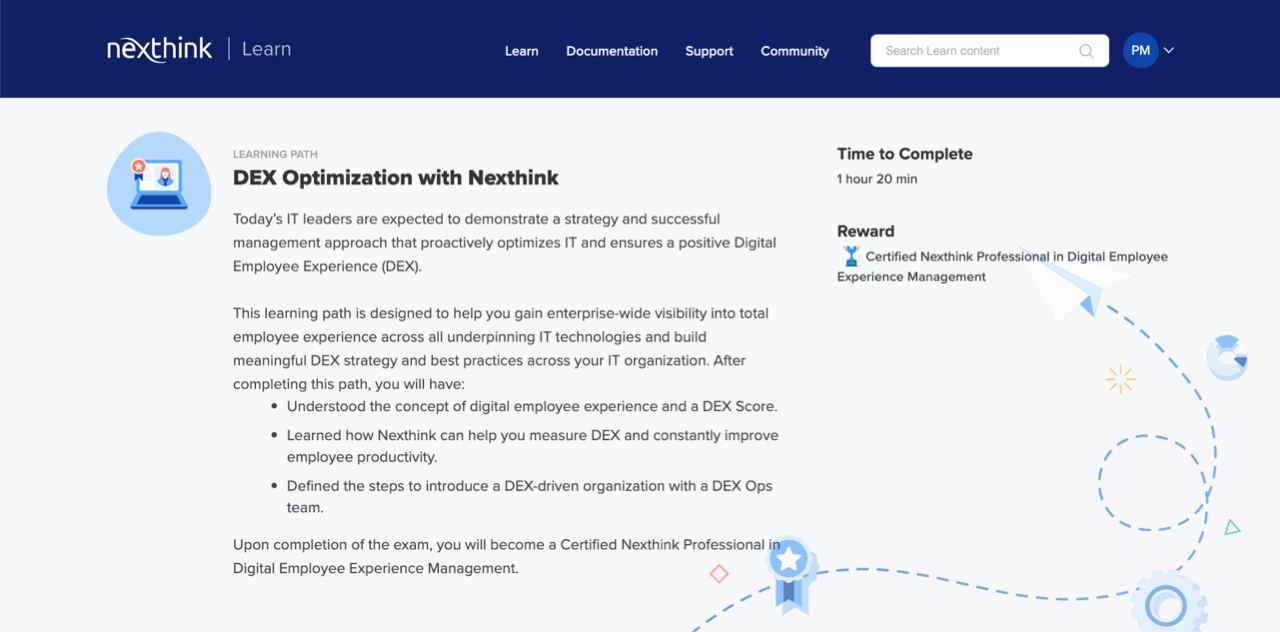Go to the Support section
Screen dimensions: 1280x632
pyautogui.click(x=709, y=51)
